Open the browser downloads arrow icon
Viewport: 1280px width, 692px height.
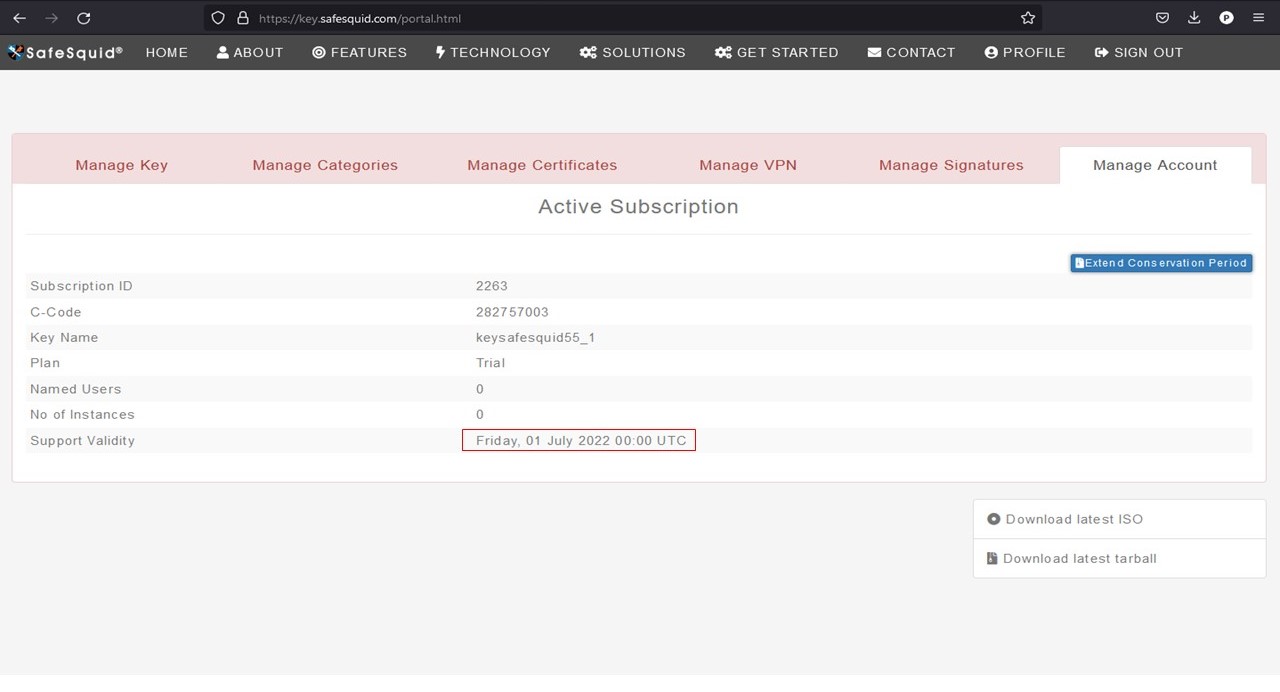click(1194, 18)
